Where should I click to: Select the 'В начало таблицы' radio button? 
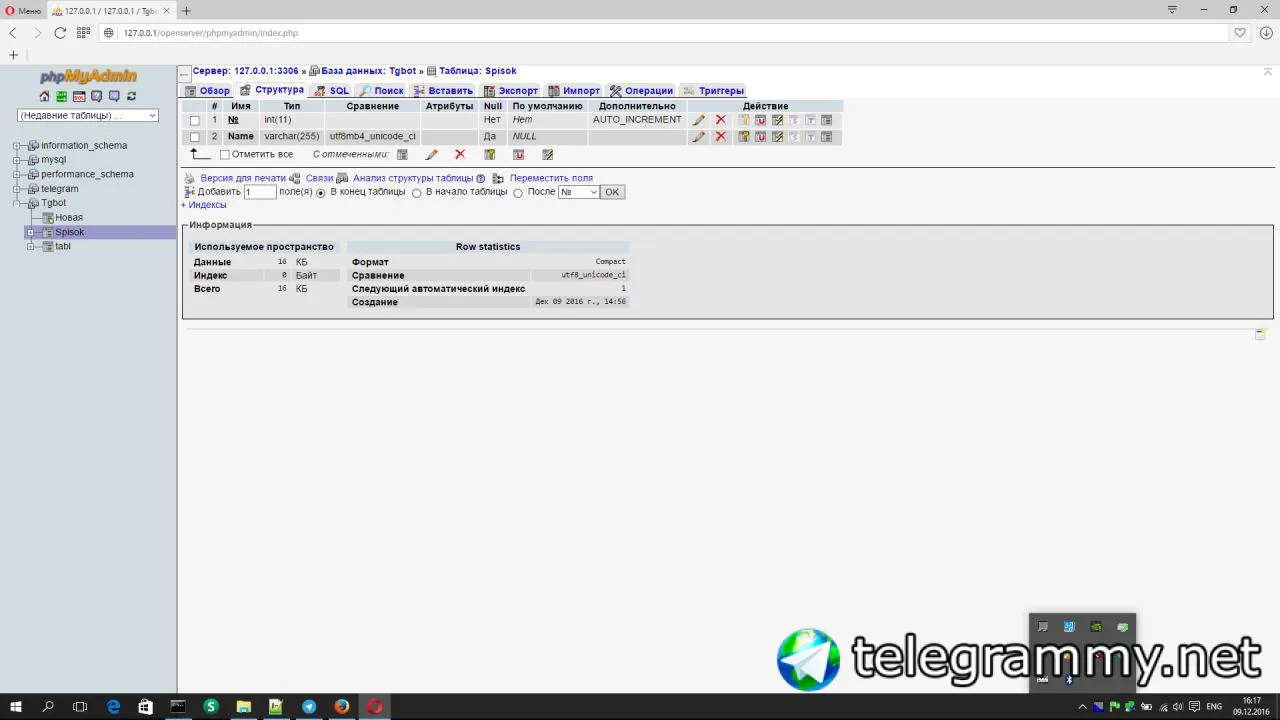coord(416,193)
